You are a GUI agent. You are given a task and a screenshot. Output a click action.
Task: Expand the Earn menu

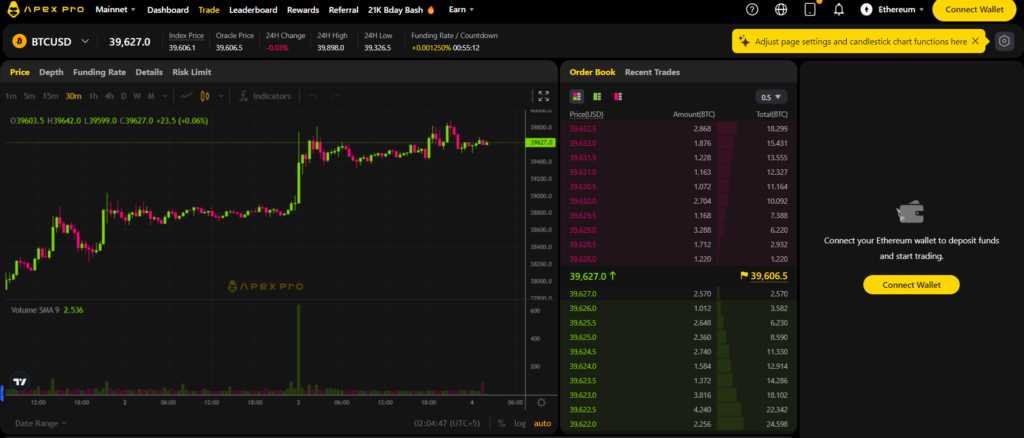461,10
